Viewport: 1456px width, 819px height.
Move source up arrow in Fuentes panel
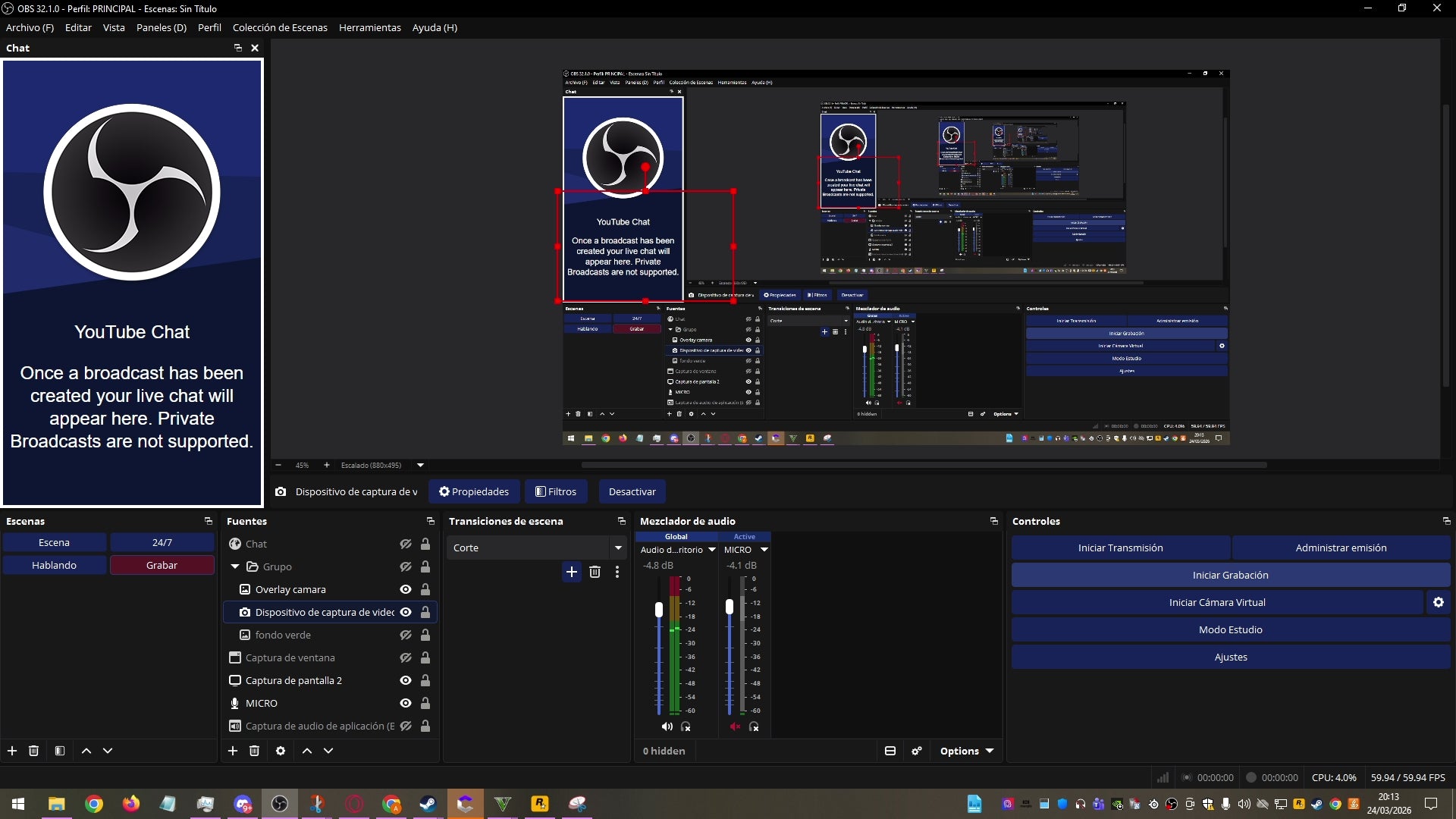point(307,751)
